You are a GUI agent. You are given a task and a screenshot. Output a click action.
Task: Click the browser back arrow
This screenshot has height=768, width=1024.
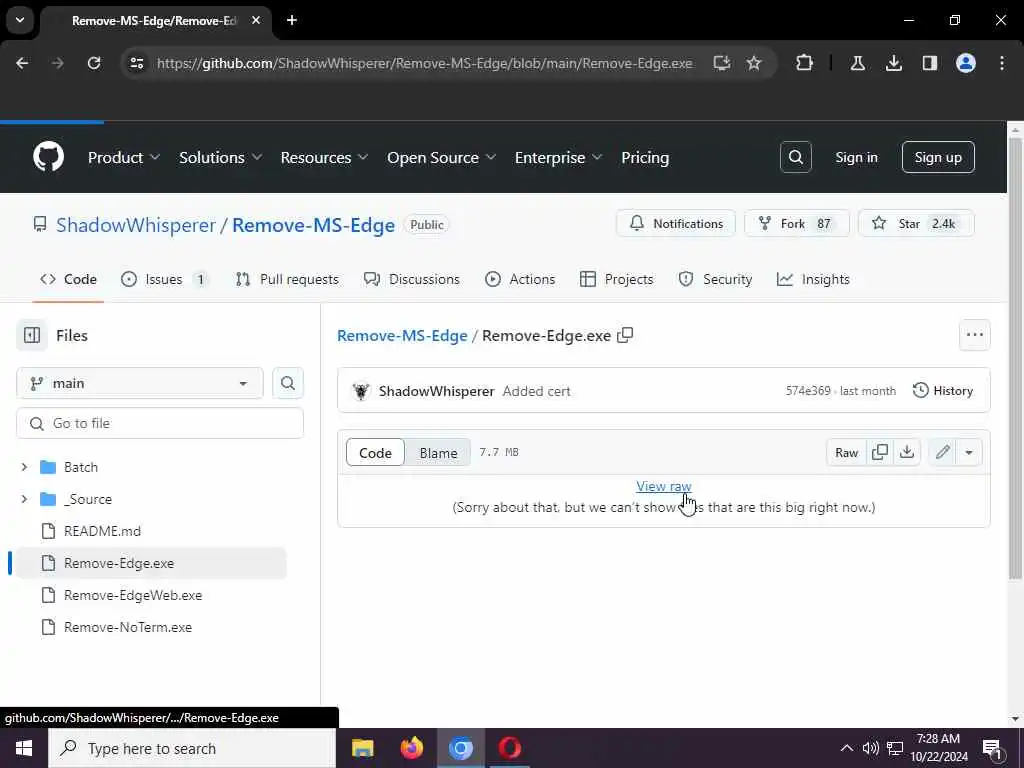click(22, 63)
